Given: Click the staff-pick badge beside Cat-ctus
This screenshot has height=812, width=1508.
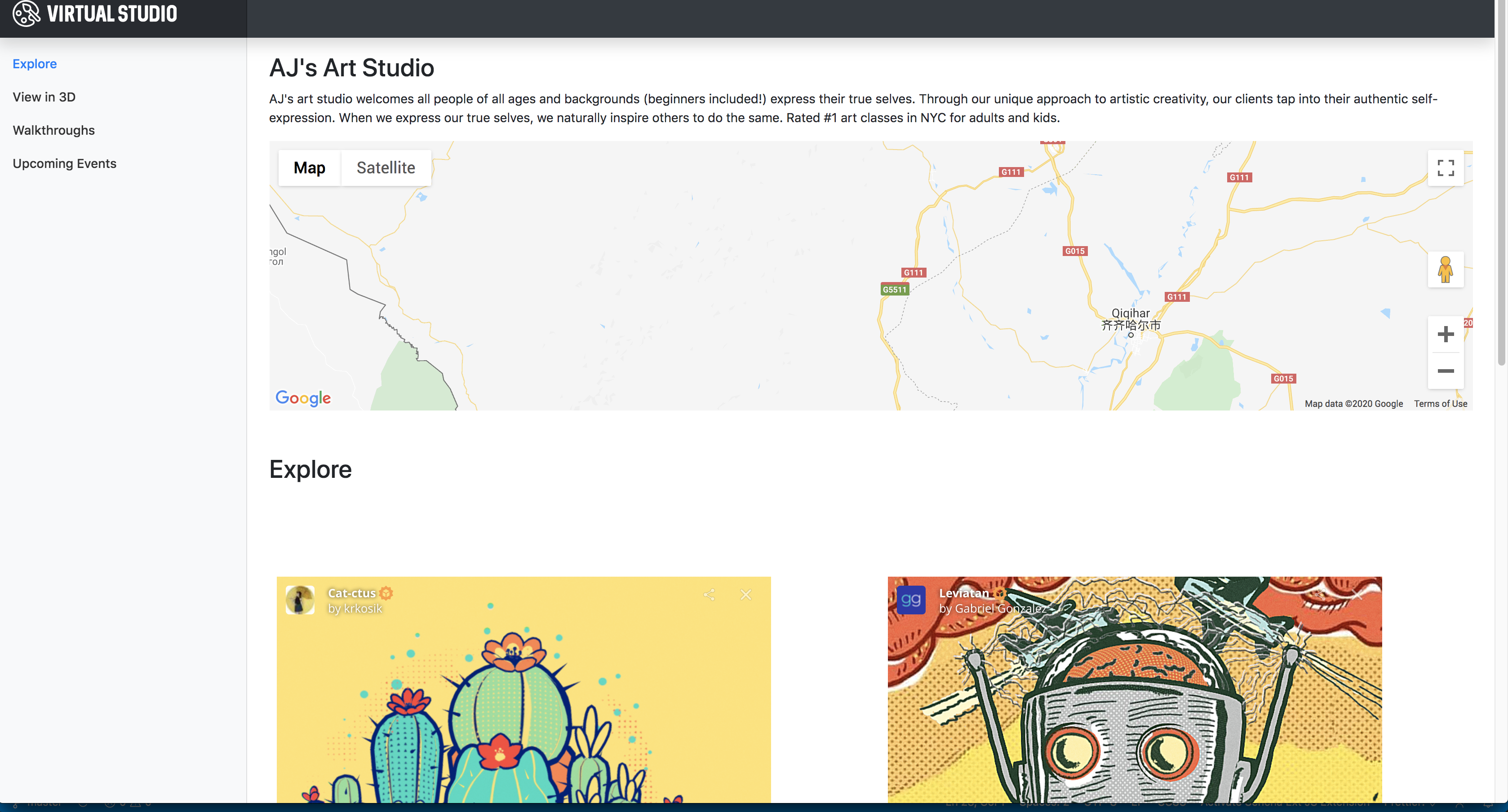Looking at the screenshot, I should (x=386, y=593).
